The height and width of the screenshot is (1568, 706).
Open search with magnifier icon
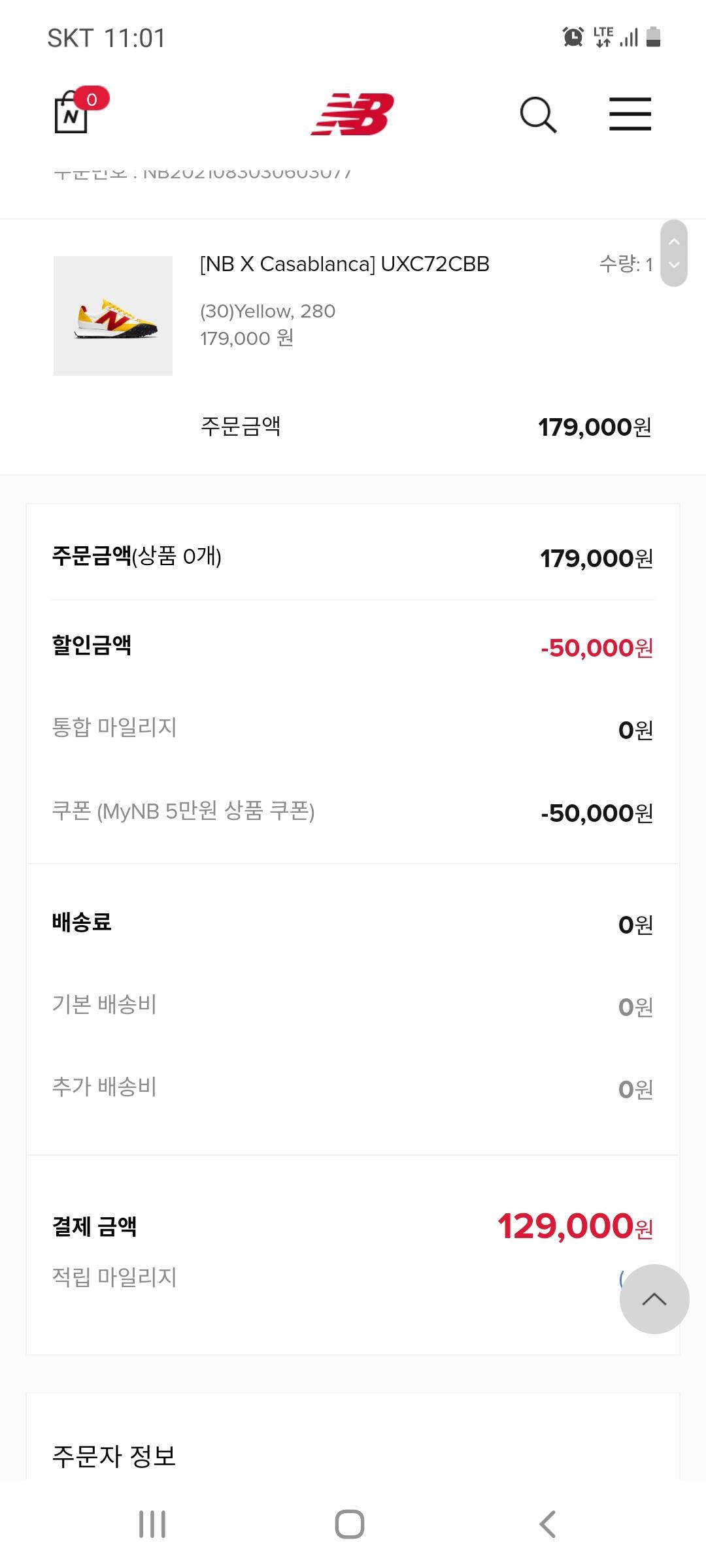pos(538,115)
